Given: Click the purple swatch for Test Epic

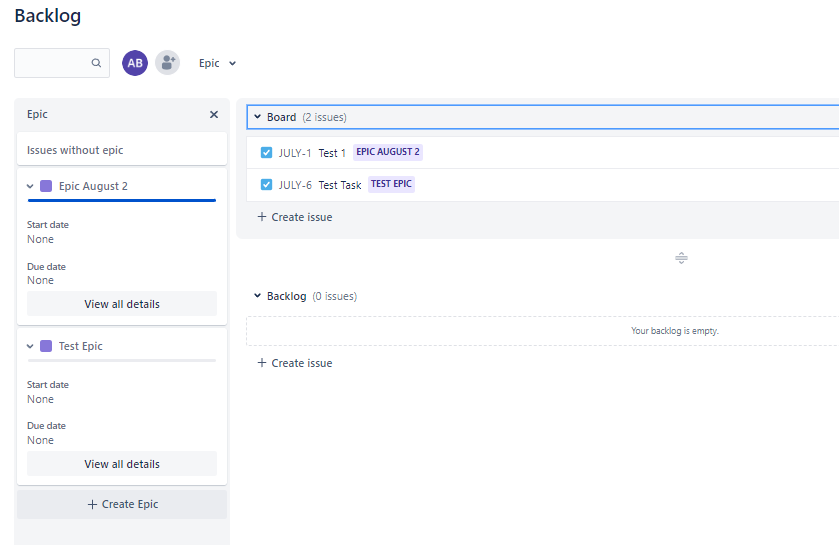Looking at the screenshot, I should pyautogui.click(x=46, y=346).
